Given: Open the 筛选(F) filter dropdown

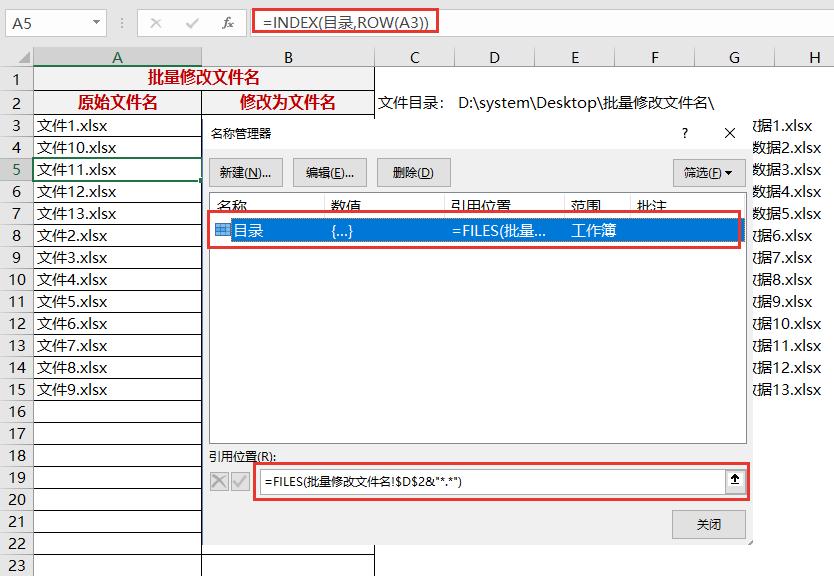Looking at the screenshot, I should [709, 171].
